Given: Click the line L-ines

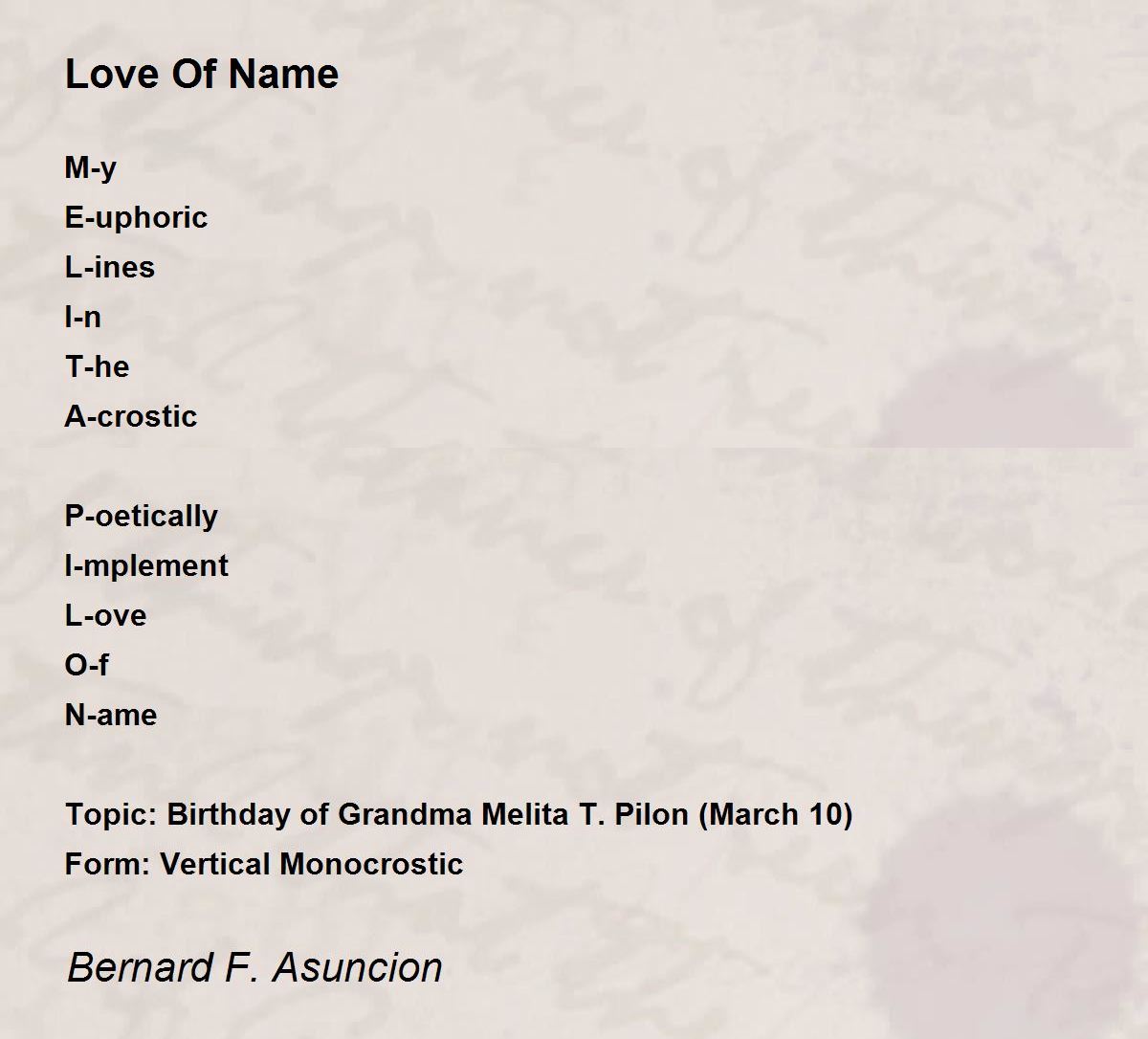Looking at the screenshot, I should point(110,267).
